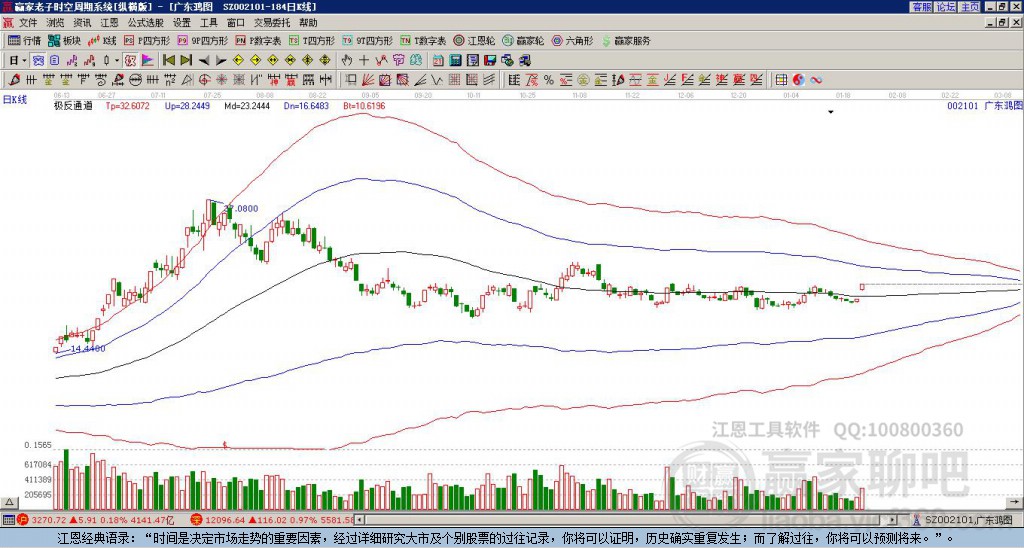Click the black right arrow icon
This screenshot has width=1024, height=548.
(221, 61)
